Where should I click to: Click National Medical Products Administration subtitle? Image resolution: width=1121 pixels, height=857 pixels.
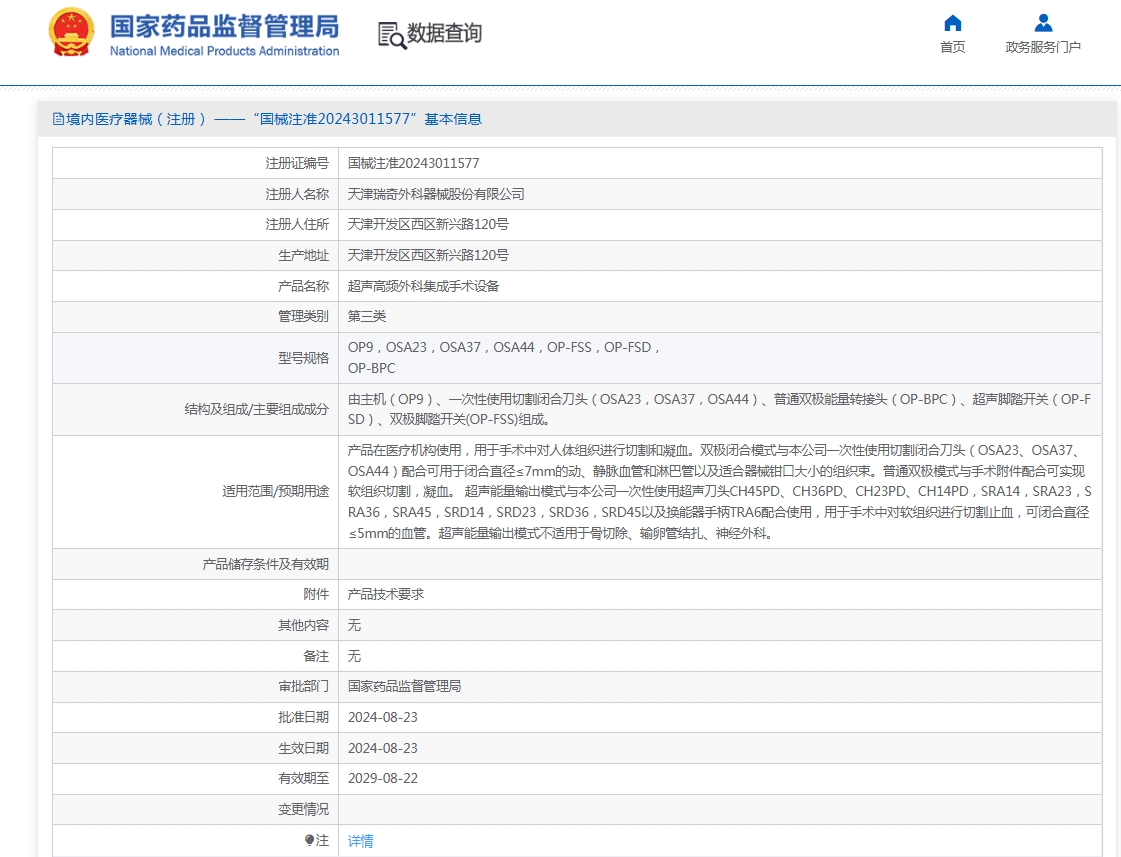pyautogui.click(x=224, y=51)
